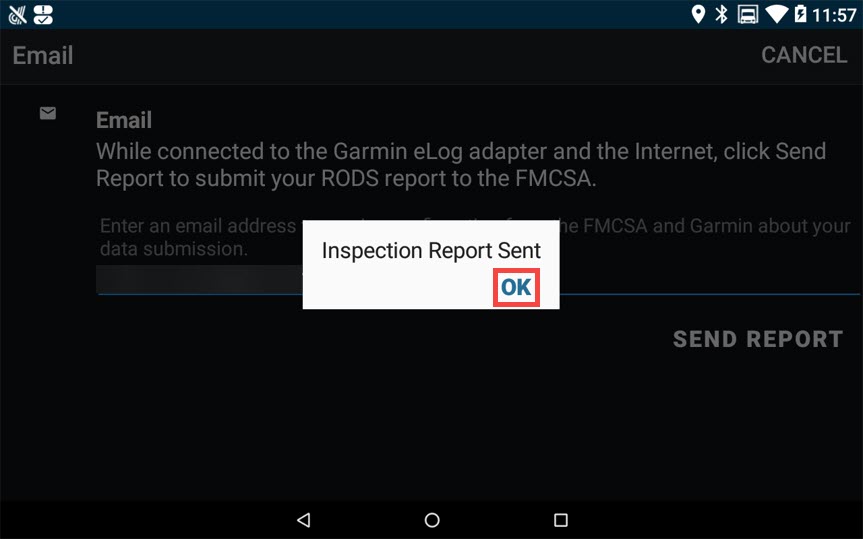863x539 pixels.
Task: Tap the 11:57 clock in status bar
Action: [x=834, y=15]
